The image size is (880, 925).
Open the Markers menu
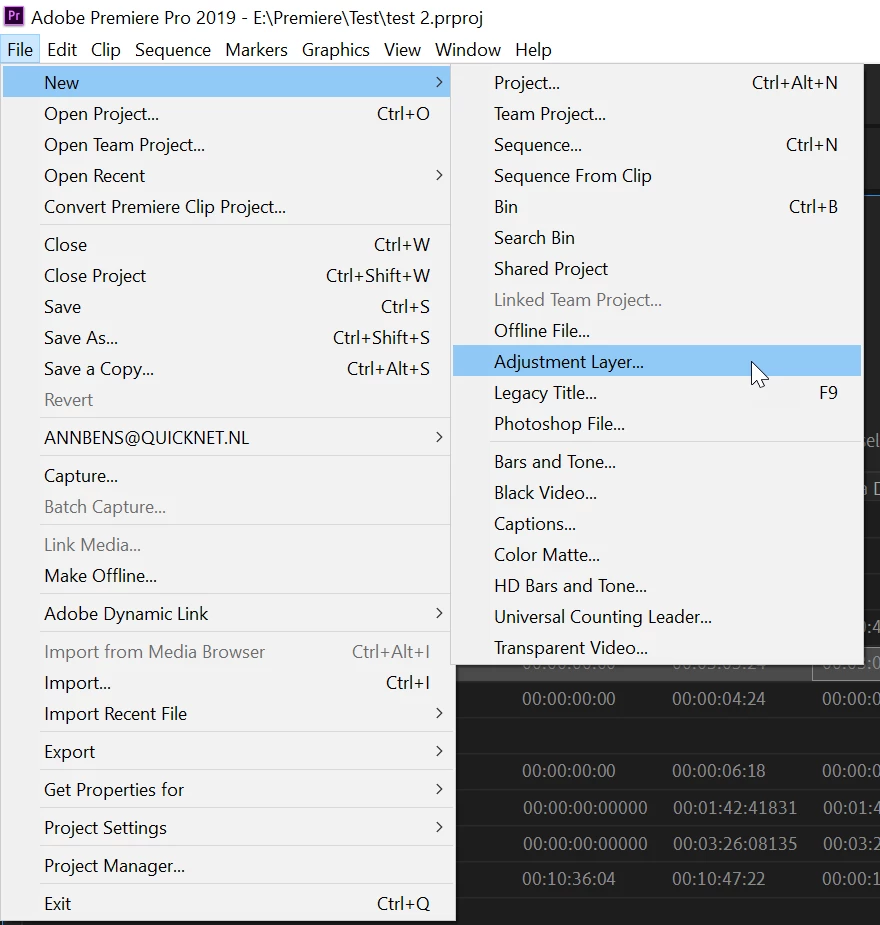[x=257, y=50]
